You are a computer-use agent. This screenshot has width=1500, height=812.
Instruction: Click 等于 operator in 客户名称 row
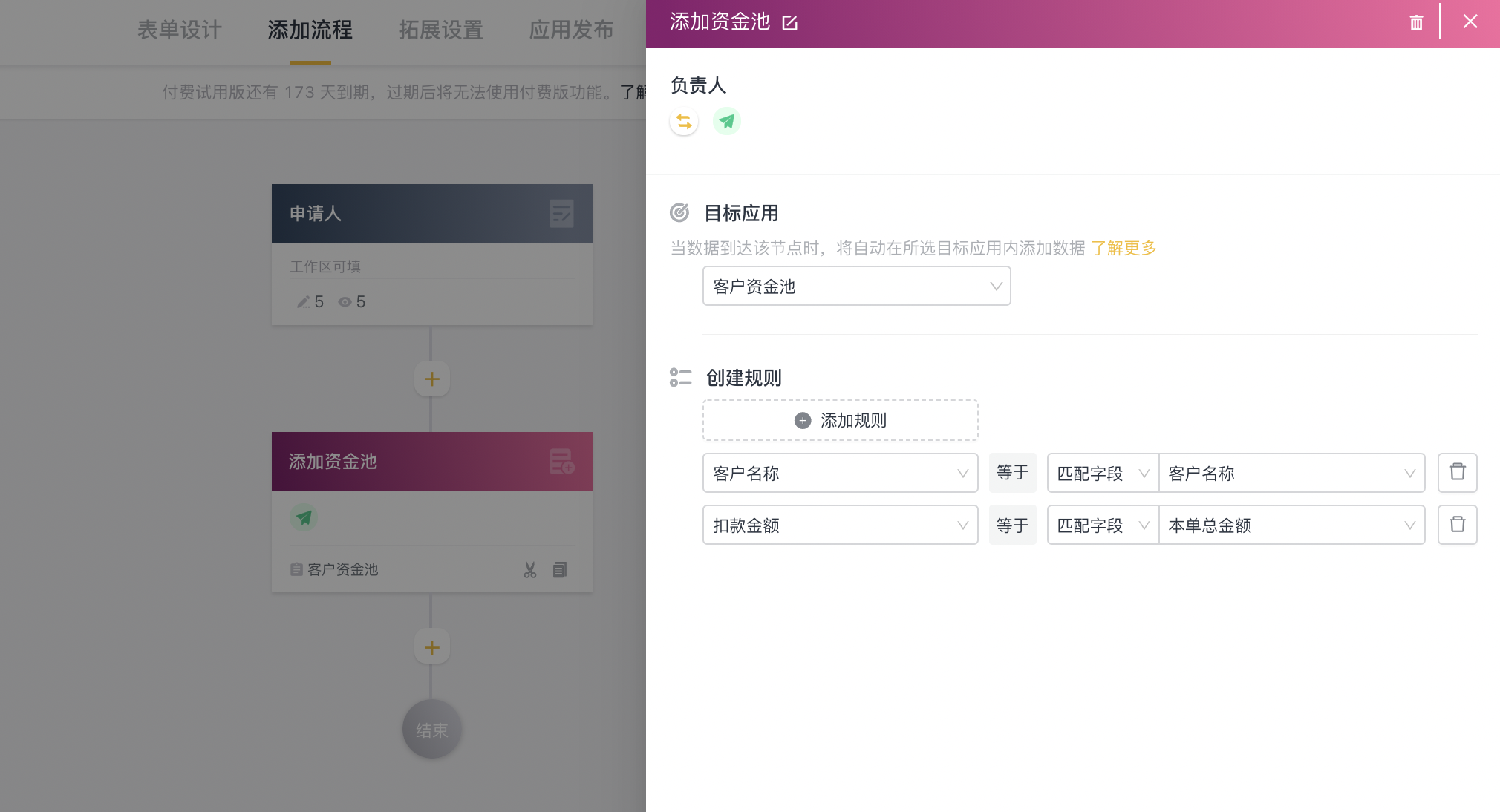[x=1013, y=473]
